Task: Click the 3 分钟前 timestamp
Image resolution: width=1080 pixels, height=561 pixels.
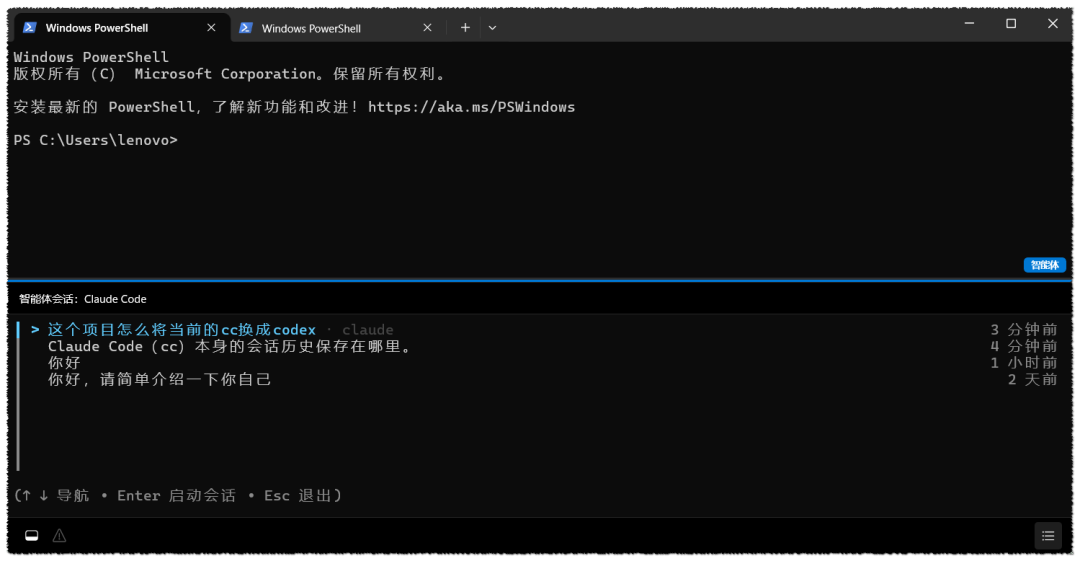Action: (x=1024, y=329)
